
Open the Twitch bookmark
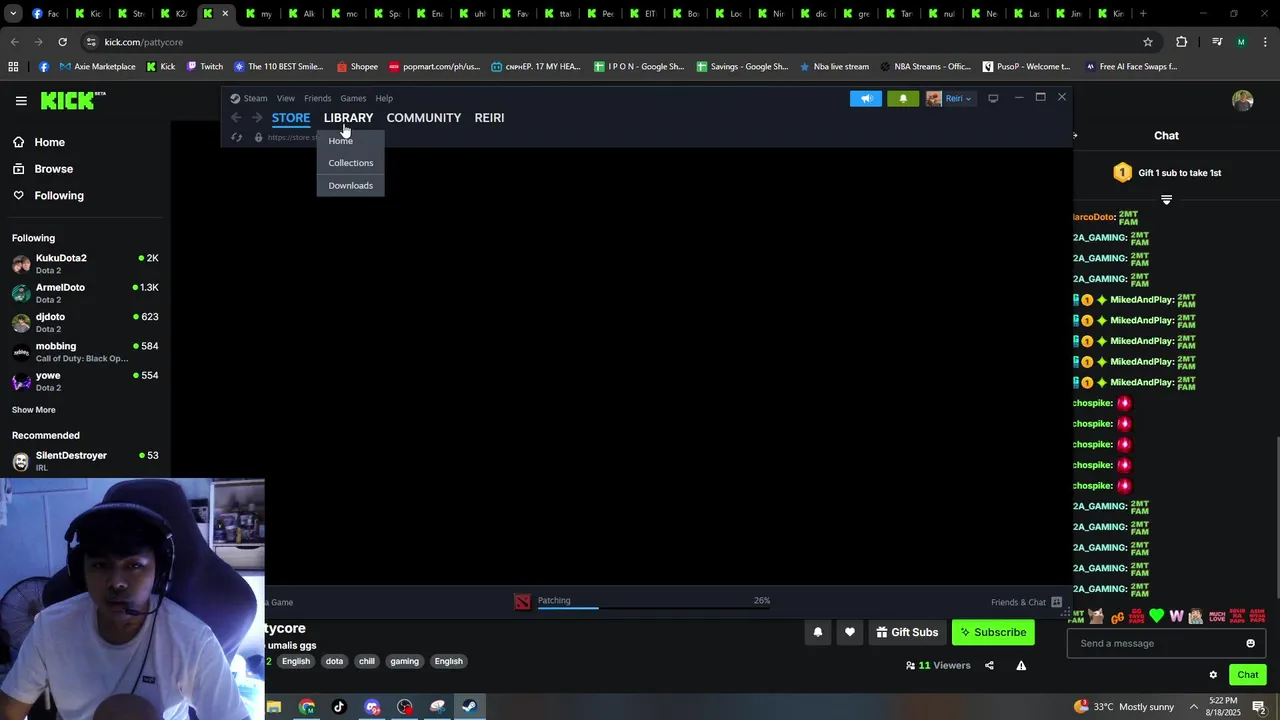point(204,67)
